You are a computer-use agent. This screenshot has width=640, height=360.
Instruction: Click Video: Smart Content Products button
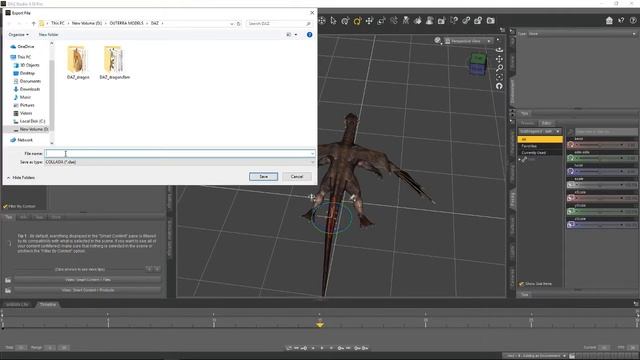pyautogui.click(x=87, y=290)
